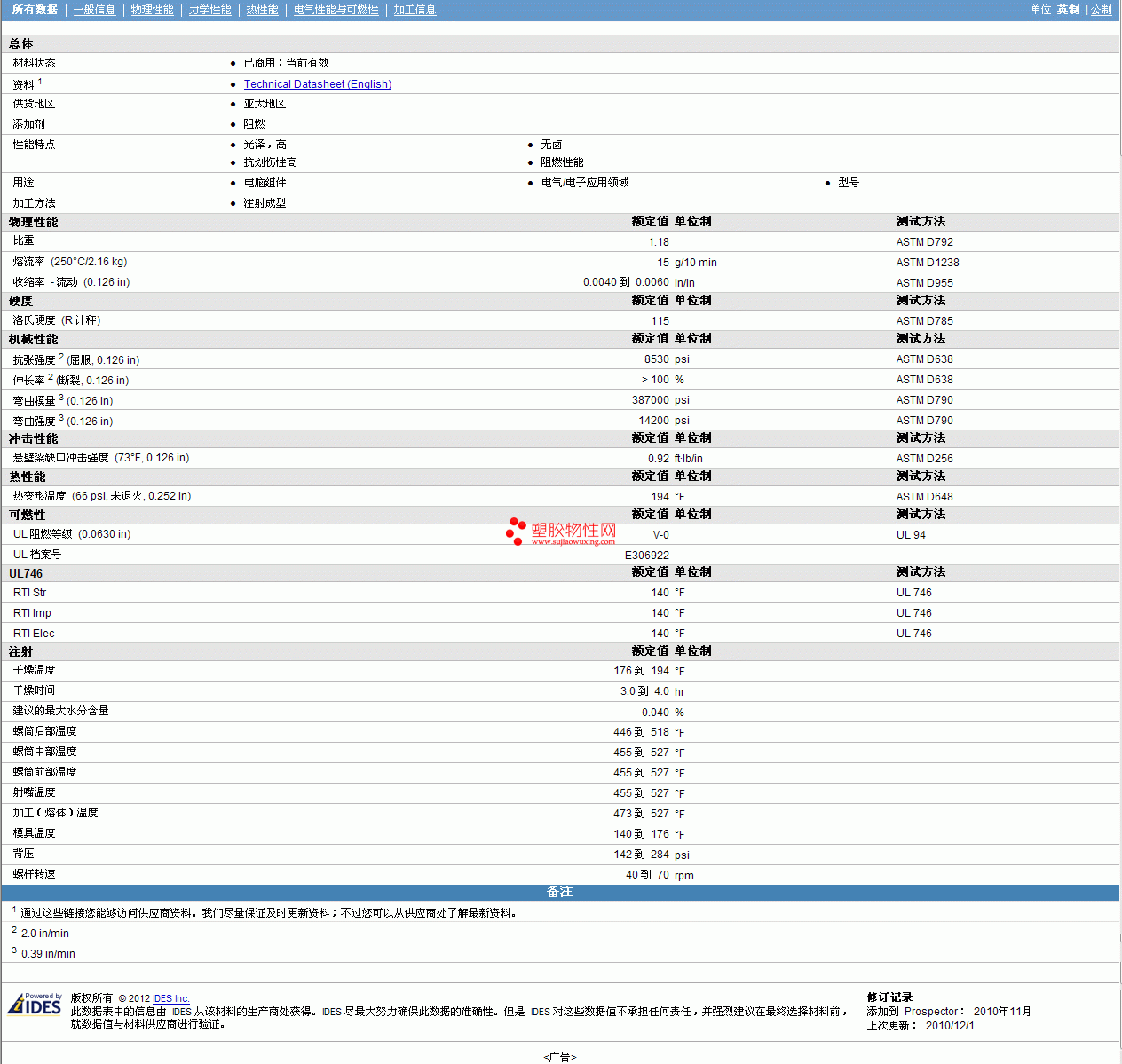Click UL file number E306922

pos(647,556)
